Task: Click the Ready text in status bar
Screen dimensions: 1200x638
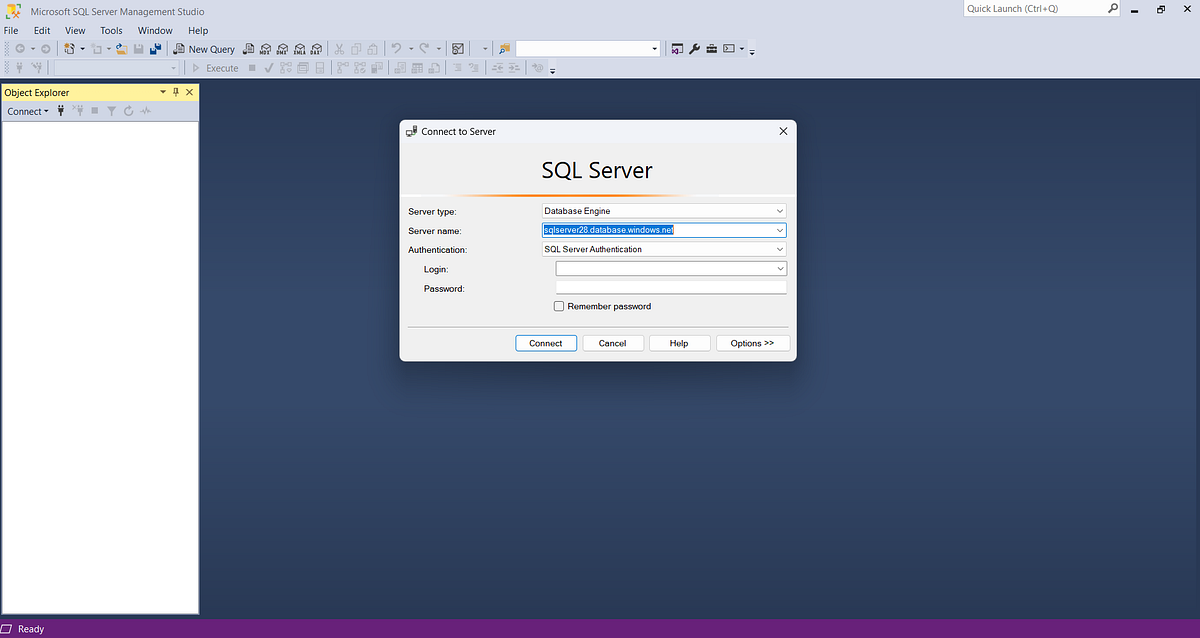Action: tap(31, 629)
